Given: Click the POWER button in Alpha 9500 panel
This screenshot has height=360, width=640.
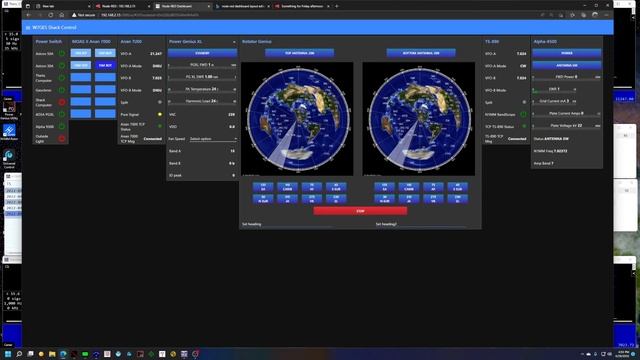Looking at the screenshot, I should click(x=567, y=53).
